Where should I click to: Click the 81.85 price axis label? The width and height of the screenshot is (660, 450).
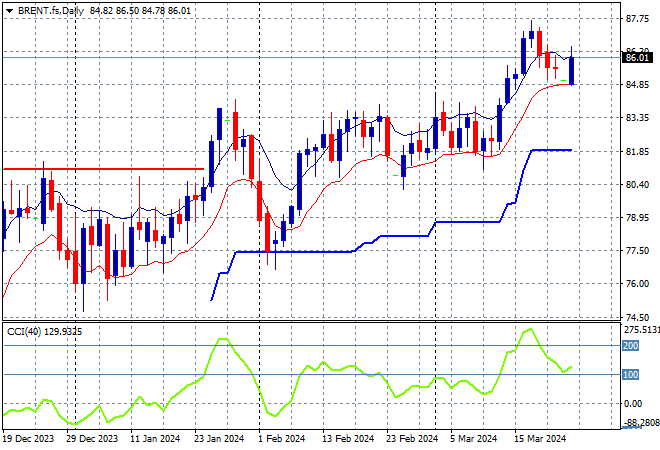click(637, 152)
